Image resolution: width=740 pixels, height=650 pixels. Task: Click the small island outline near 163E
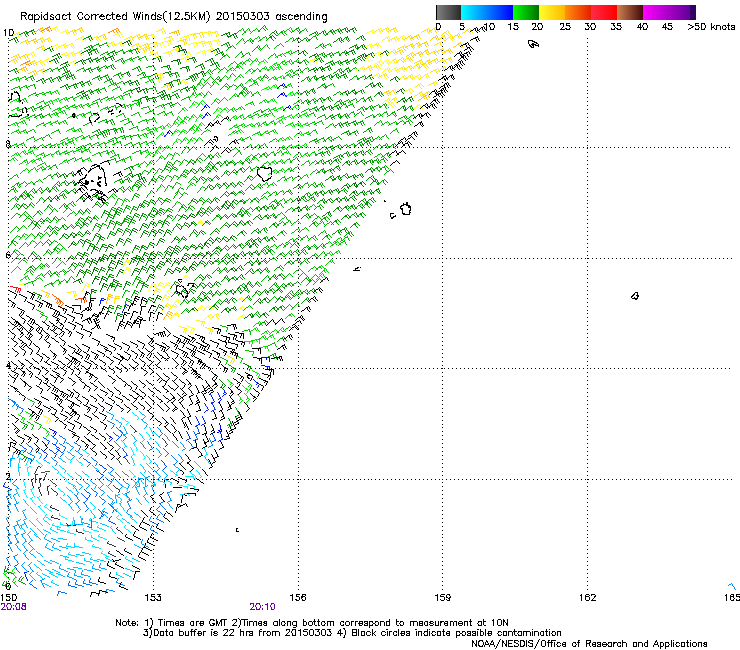click(635, 296)
